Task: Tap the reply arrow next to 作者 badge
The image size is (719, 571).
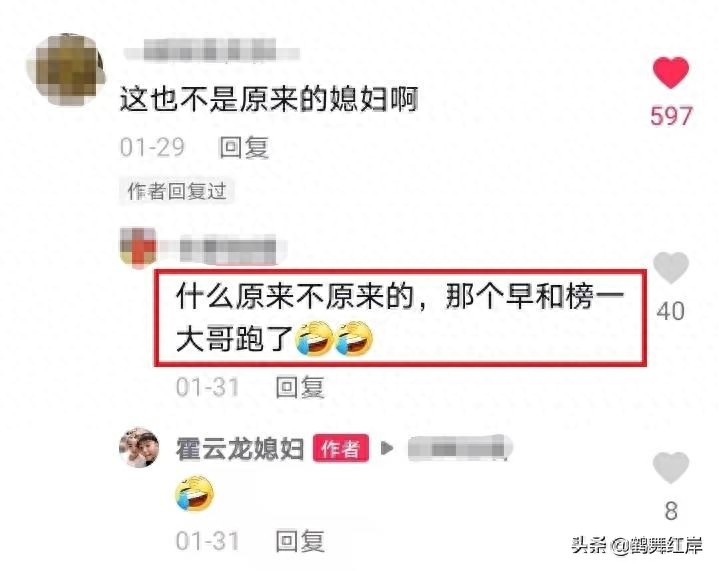Action: 387,448
